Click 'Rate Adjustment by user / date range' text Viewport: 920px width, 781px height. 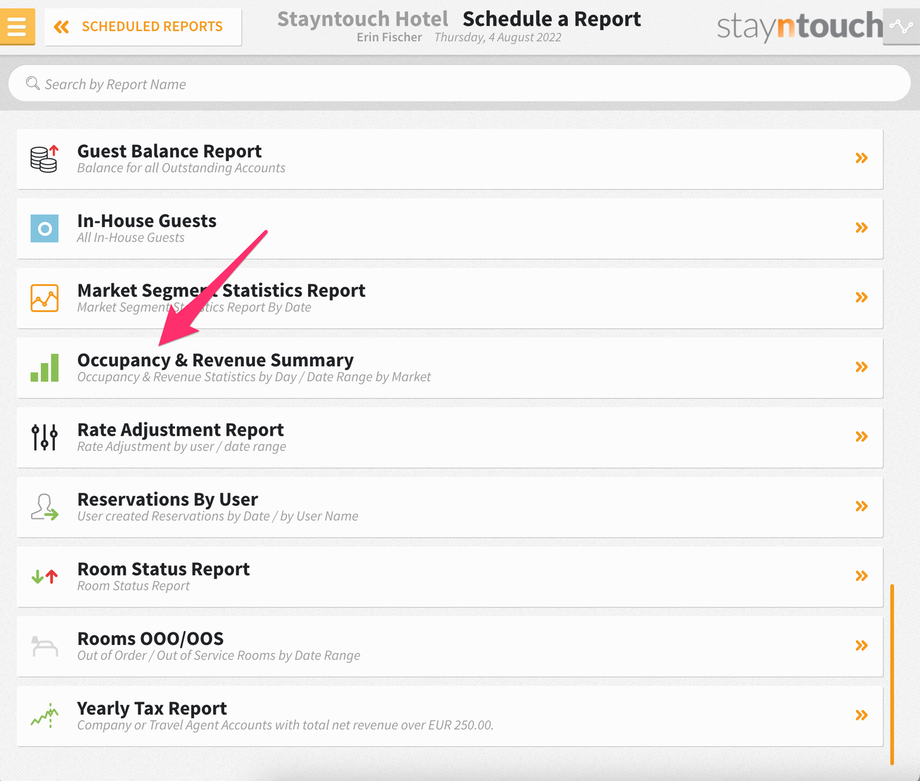tap(182, 447)
